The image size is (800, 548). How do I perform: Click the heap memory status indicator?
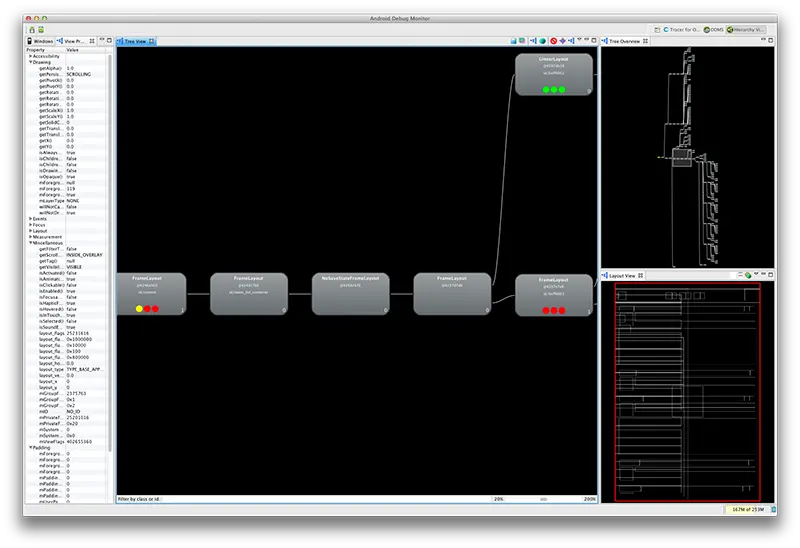tap(748, 509)
